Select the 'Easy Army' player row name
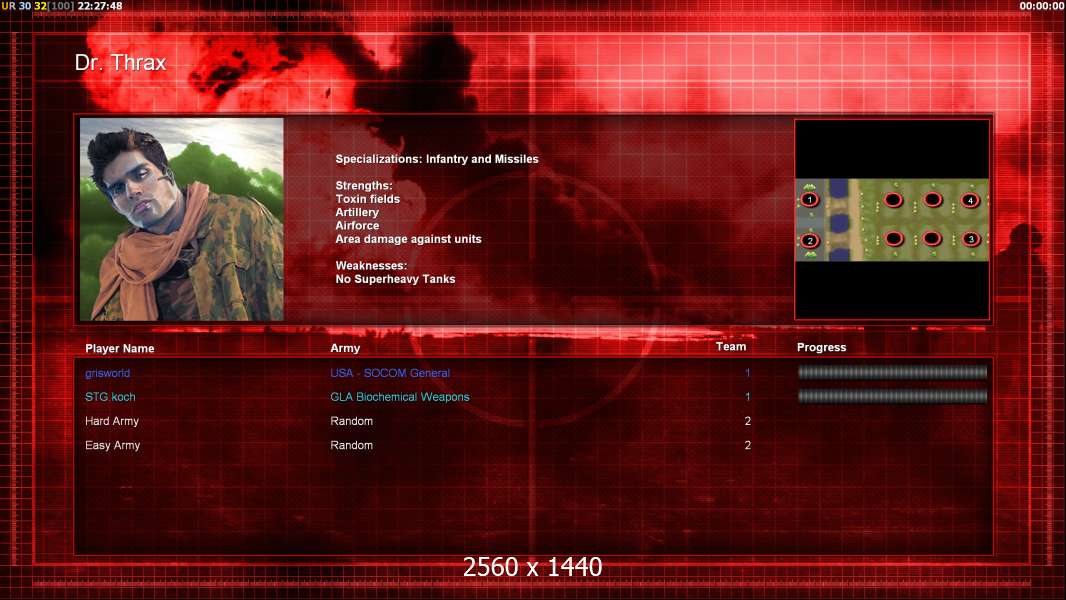 point(112,446)
